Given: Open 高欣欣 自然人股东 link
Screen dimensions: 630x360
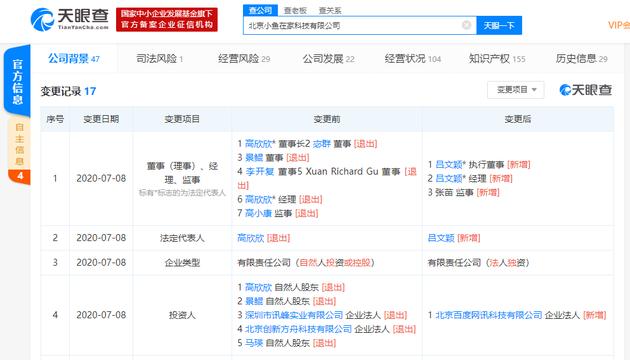Looking at the screenshot, I should click(x=258, y=287).
